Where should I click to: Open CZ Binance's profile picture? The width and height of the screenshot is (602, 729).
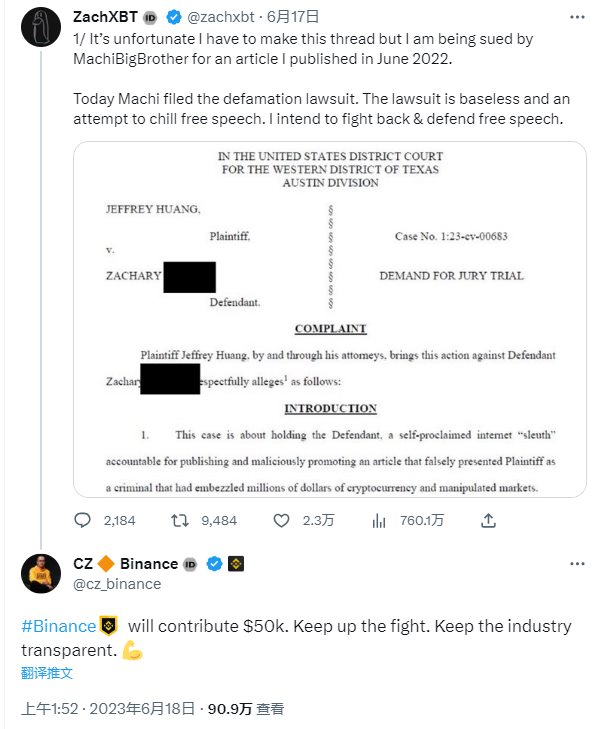click(x=39, y=573)
